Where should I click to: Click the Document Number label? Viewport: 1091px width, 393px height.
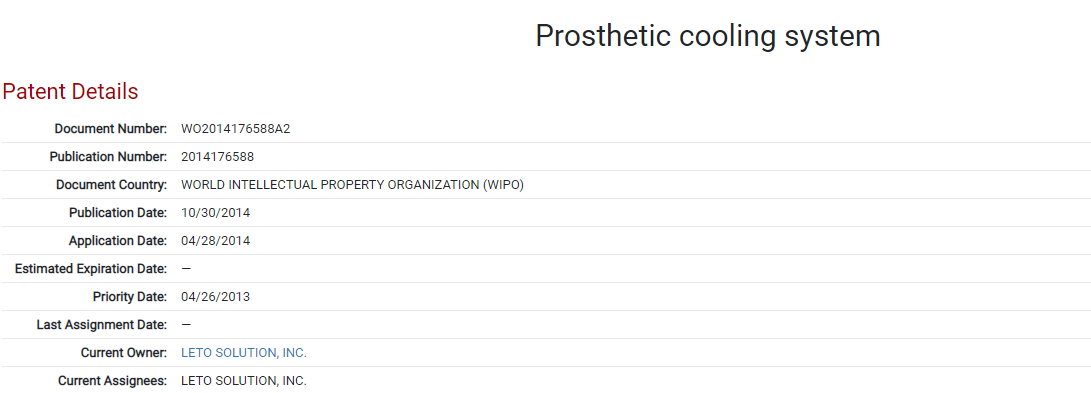coord(111,129)
